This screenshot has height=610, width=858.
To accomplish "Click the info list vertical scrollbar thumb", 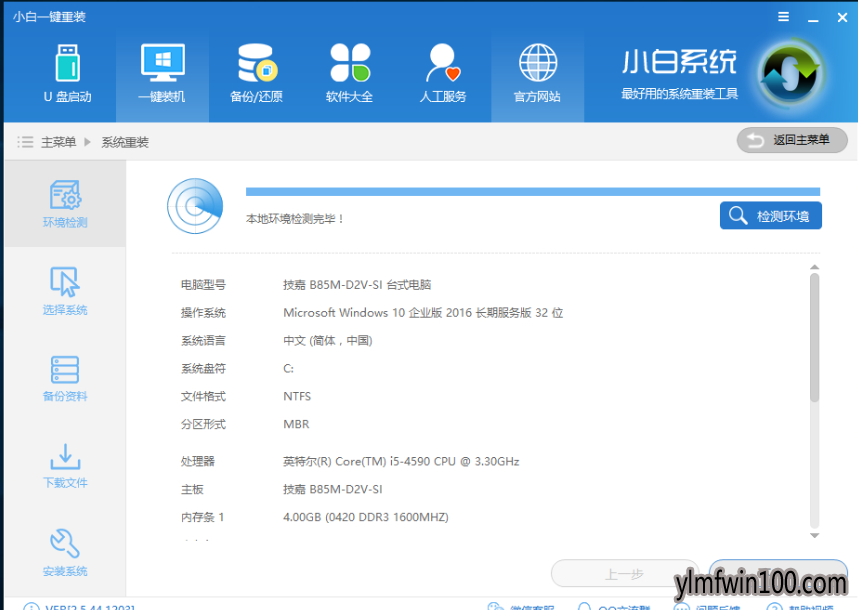I will click(814, 338).
